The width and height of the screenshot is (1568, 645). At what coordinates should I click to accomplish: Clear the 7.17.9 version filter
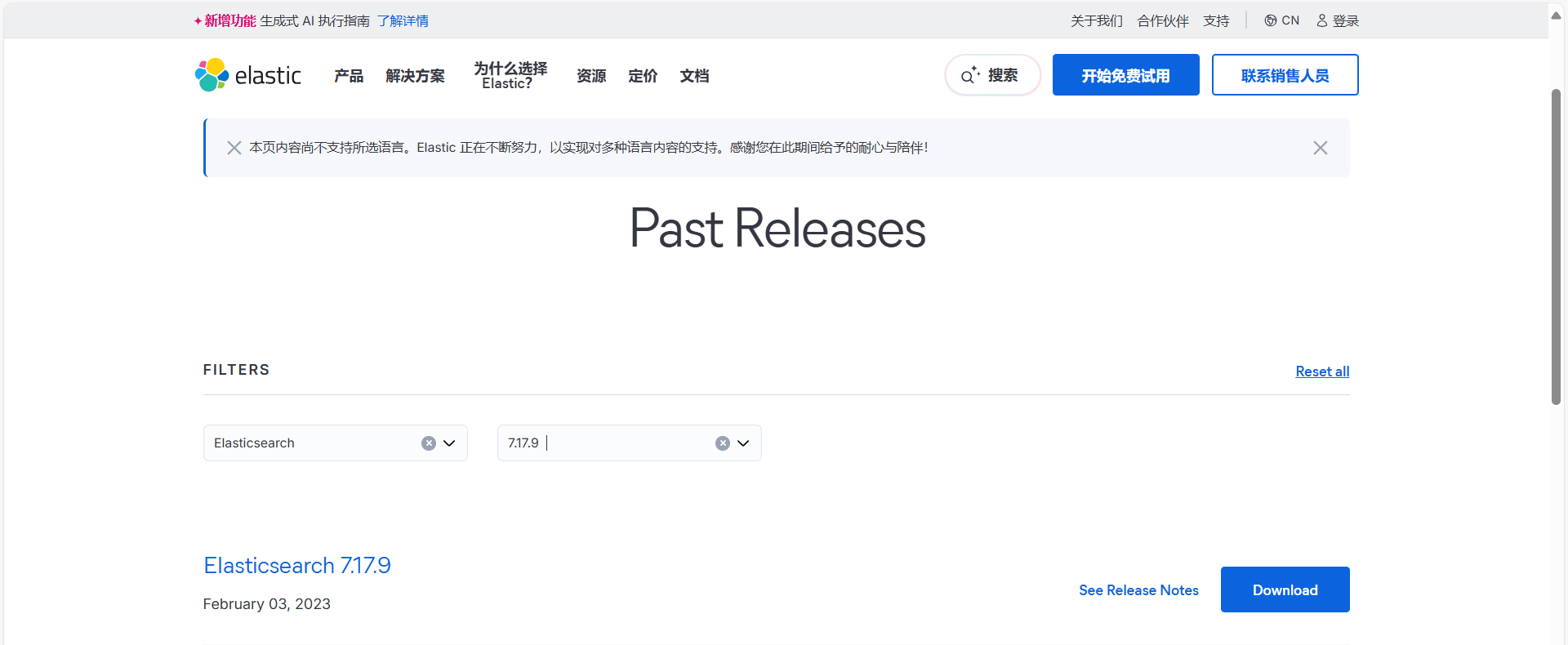(722, 443)
